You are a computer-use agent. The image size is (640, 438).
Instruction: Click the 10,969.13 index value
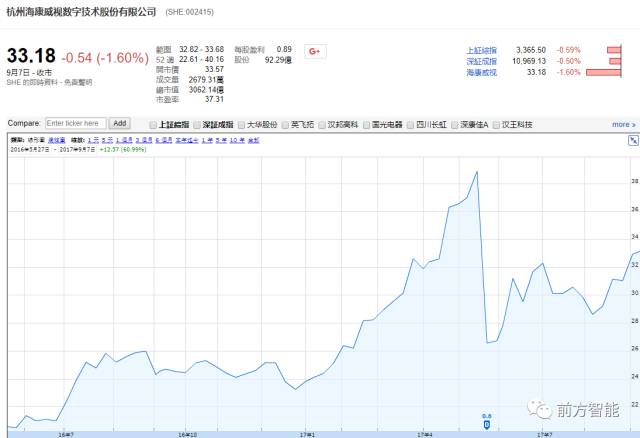point(529,61)
